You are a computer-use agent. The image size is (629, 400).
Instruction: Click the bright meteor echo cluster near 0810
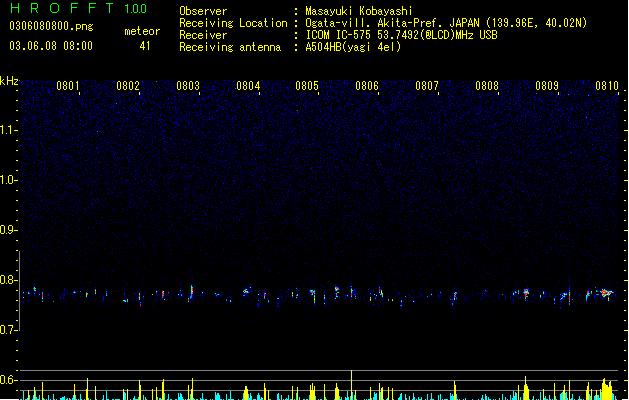point(605,293)
